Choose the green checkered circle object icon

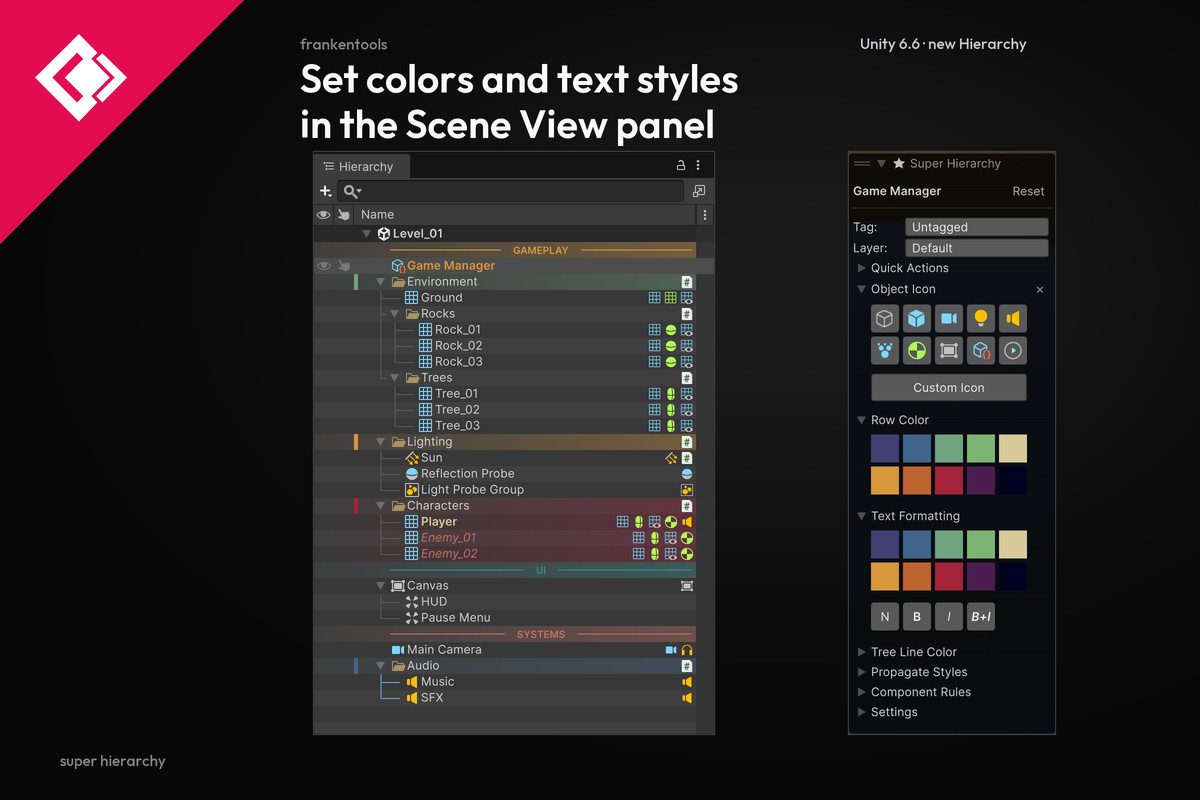click(x=917, y=351)
